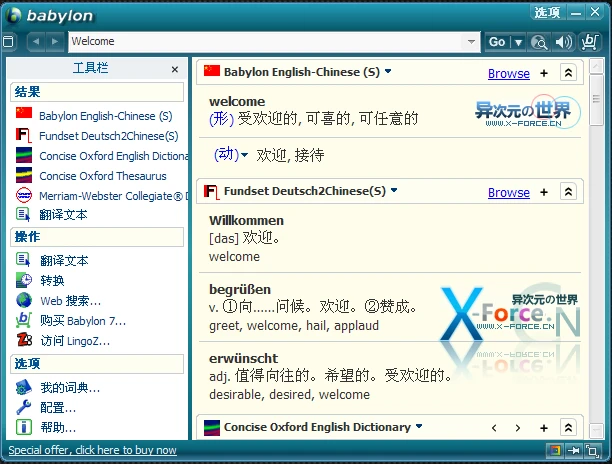This screenshot has height=464, width=612.
Task: Click the 配置 wrench icon
Action: pos(23,407)
